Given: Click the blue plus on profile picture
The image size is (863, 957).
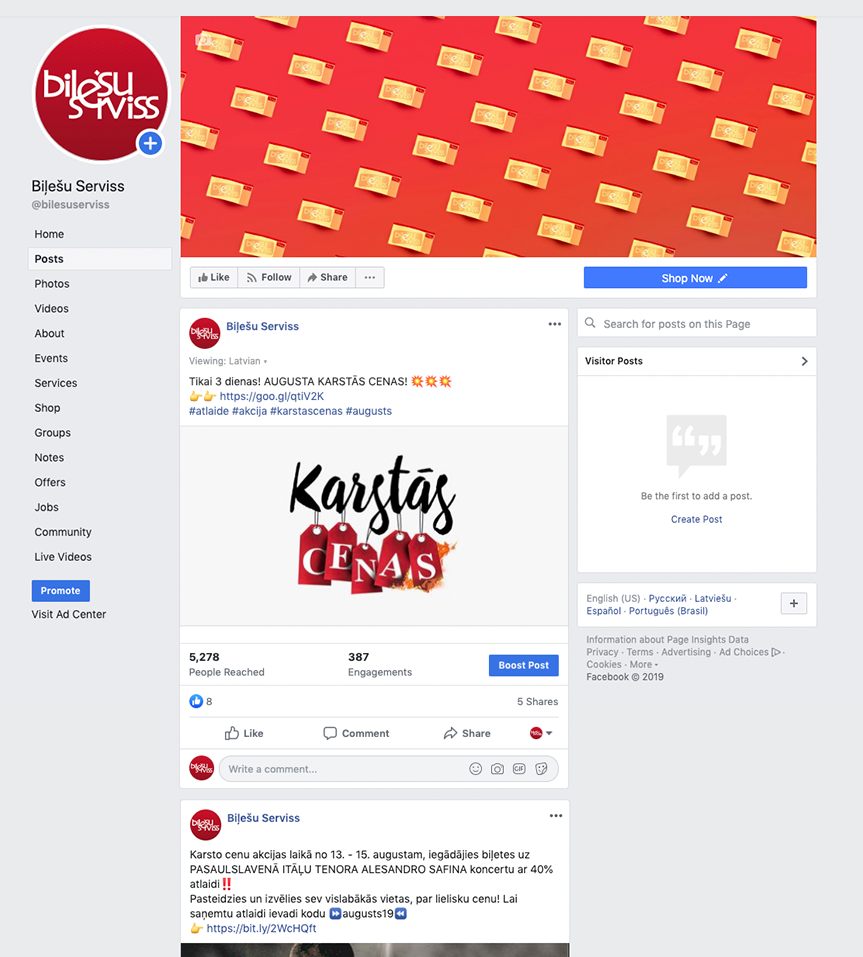Looking at the screenshot, I should [150, 144].
